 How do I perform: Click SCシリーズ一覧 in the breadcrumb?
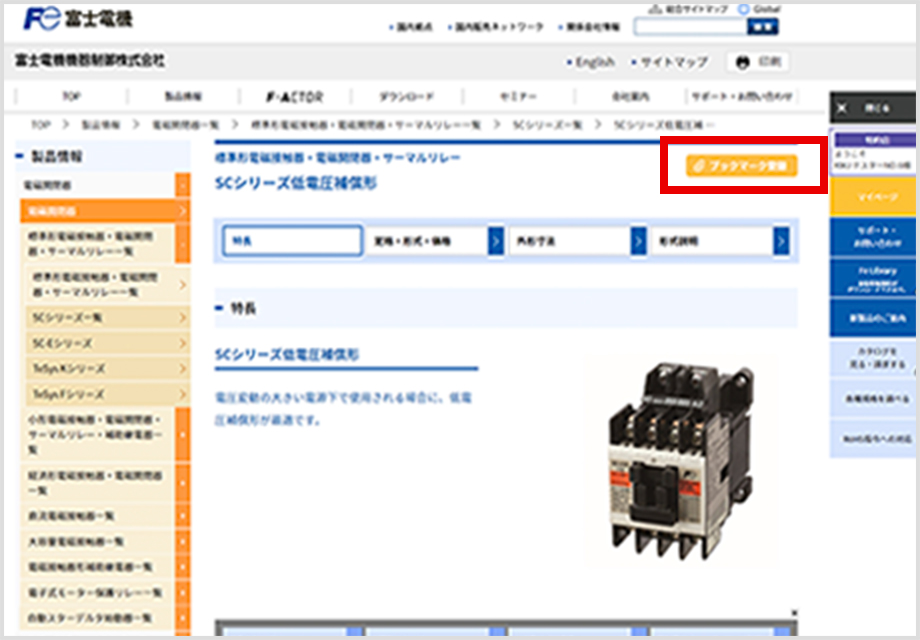pyautogui.click(x=547, y=125)
